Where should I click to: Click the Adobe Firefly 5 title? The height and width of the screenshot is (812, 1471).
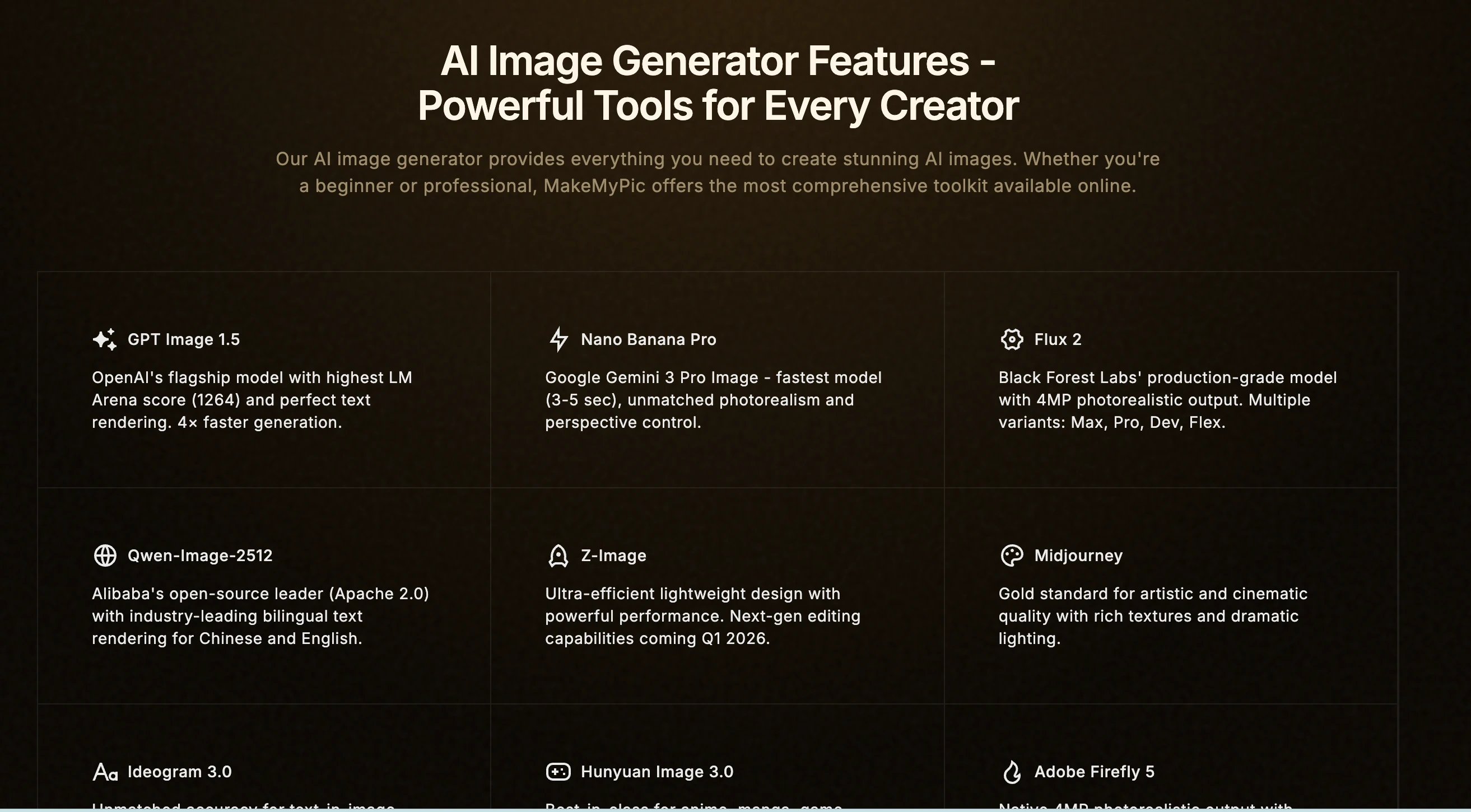pyautogui.click(x=1094, y=772)
